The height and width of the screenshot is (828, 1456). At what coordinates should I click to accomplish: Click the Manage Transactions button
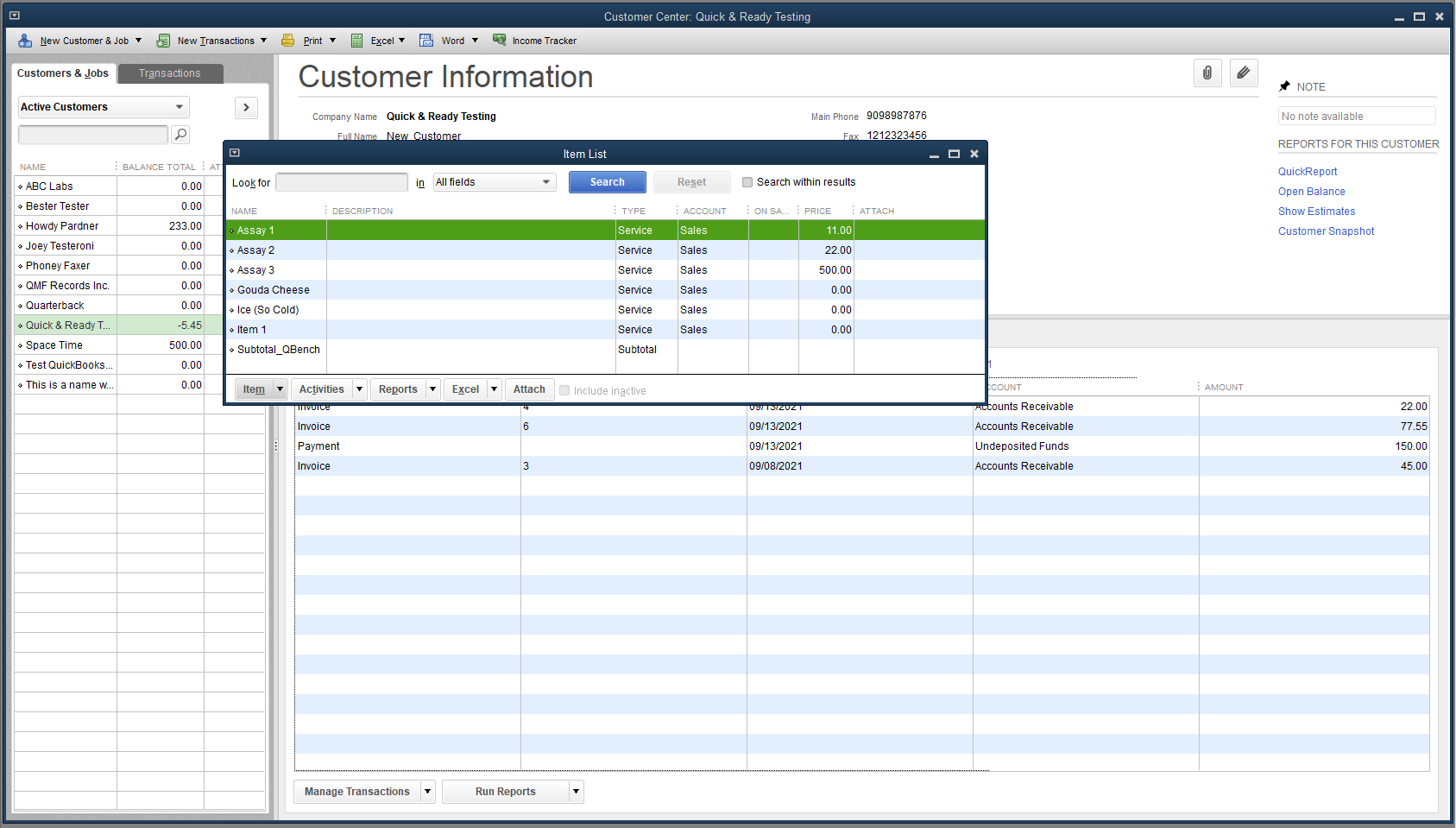(357, 792)
